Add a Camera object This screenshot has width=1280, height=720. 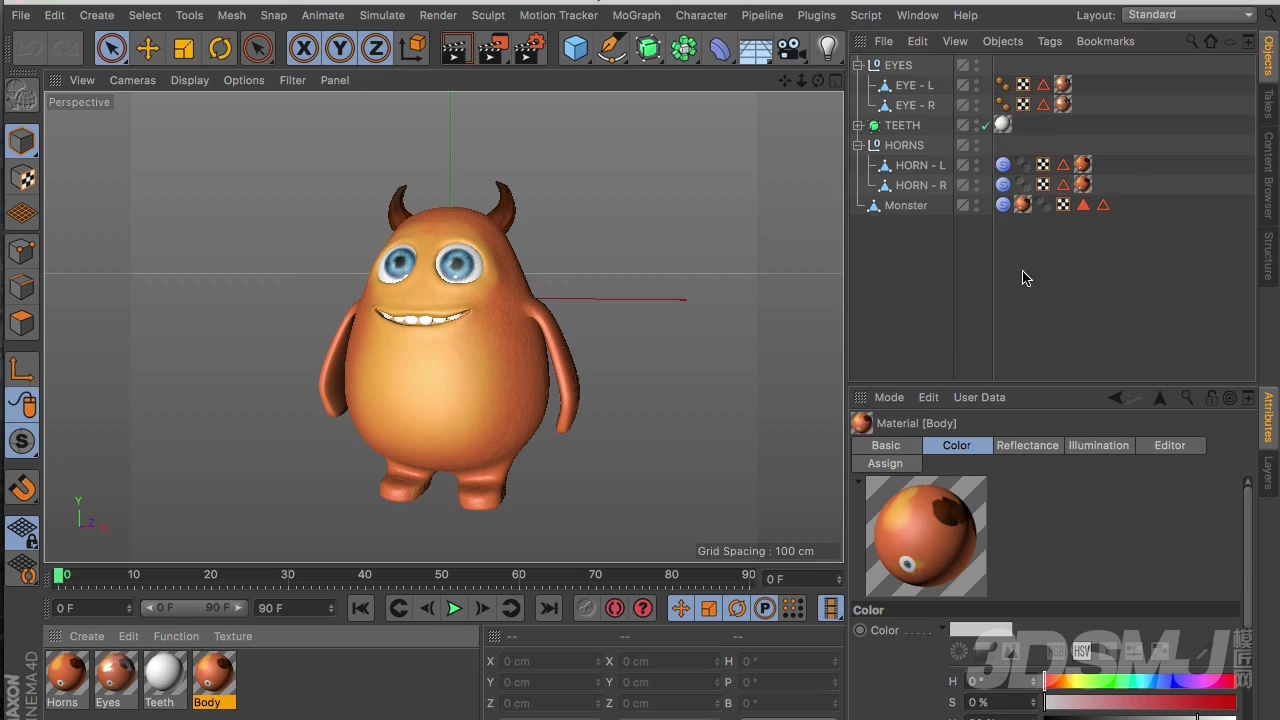[x=791, y=48]
